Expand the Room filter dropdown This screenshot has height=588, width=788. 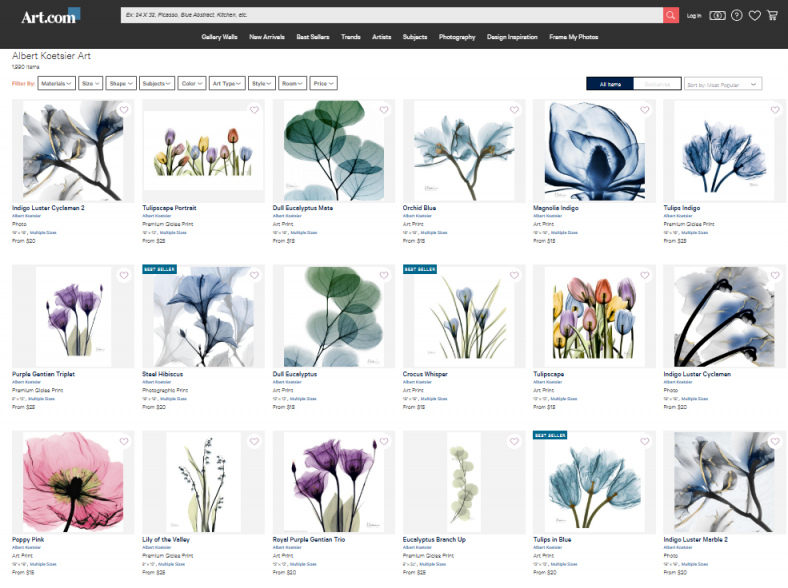click(x=292, y=83)
